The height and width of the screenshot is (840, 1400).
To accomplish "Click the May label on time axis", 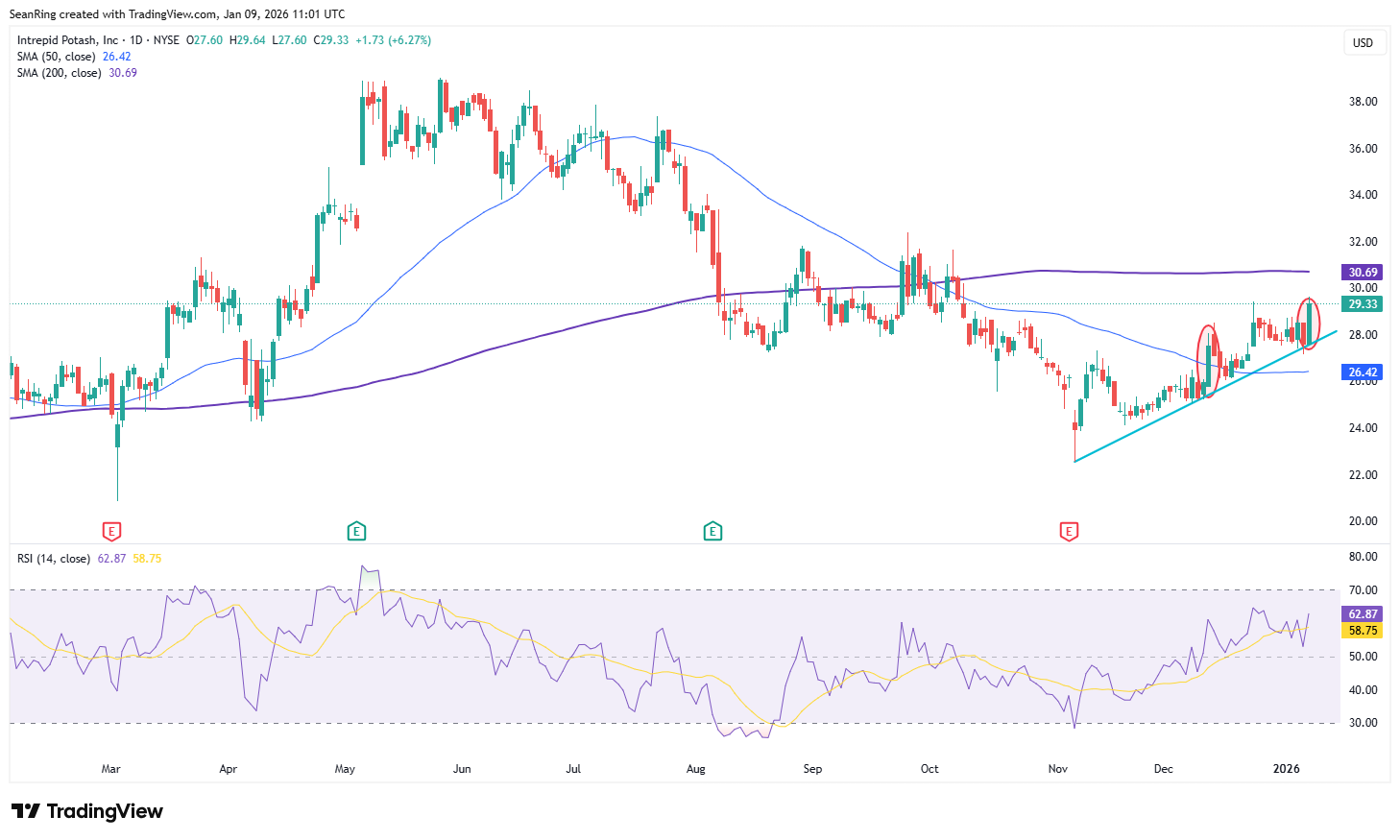I will pos(345,769).
